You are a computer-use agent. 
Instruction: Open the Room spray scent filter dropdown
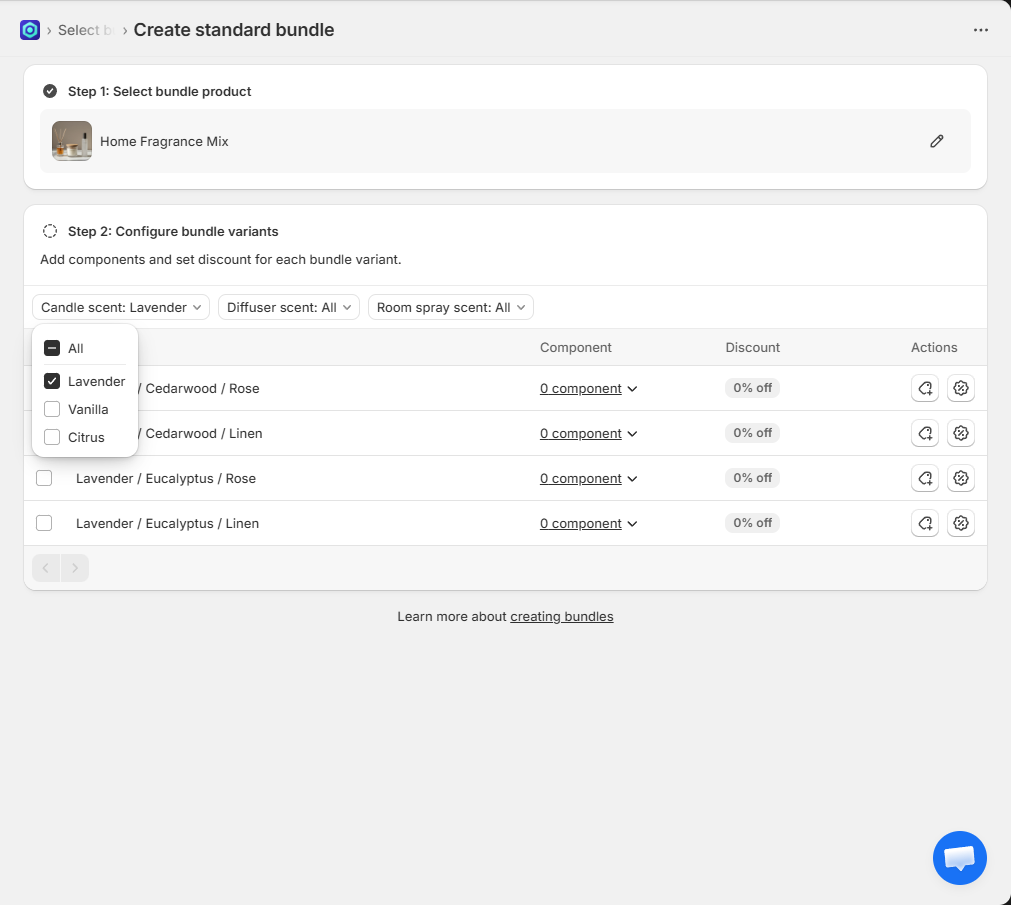[450, 307]
